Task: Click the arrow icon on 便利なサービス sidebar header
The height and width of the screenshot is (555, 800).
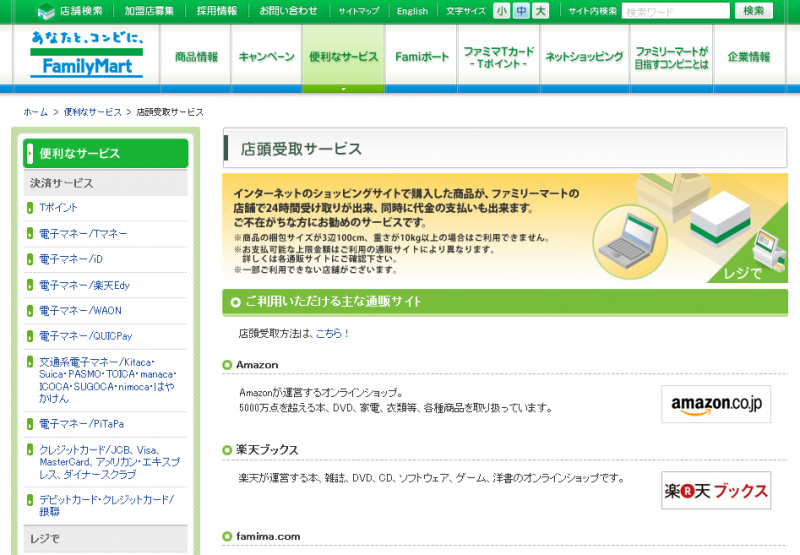Action: click(30, 153)
